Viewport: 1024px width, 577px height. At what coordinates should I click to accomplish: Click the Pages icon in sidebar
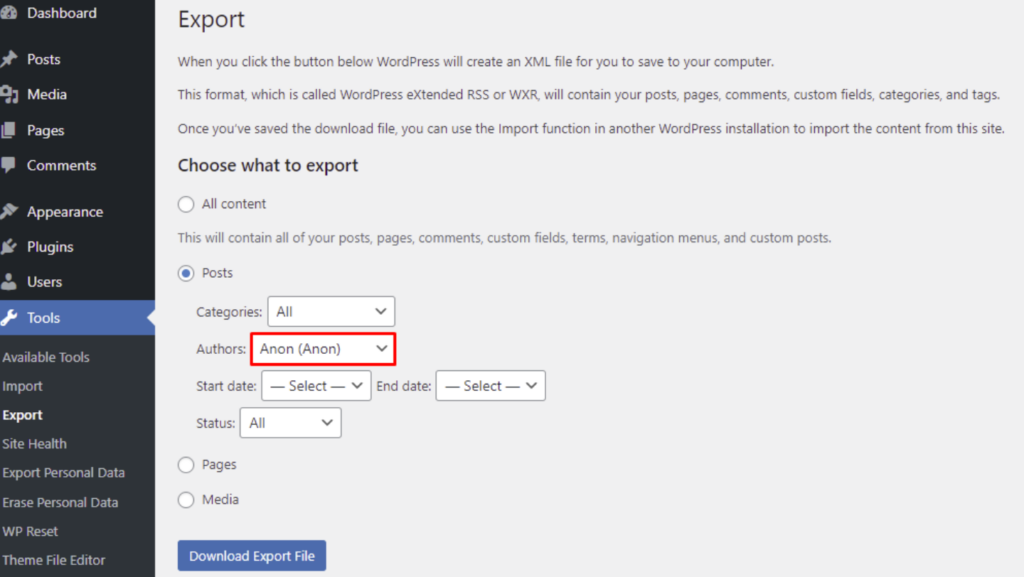point(9,130)
